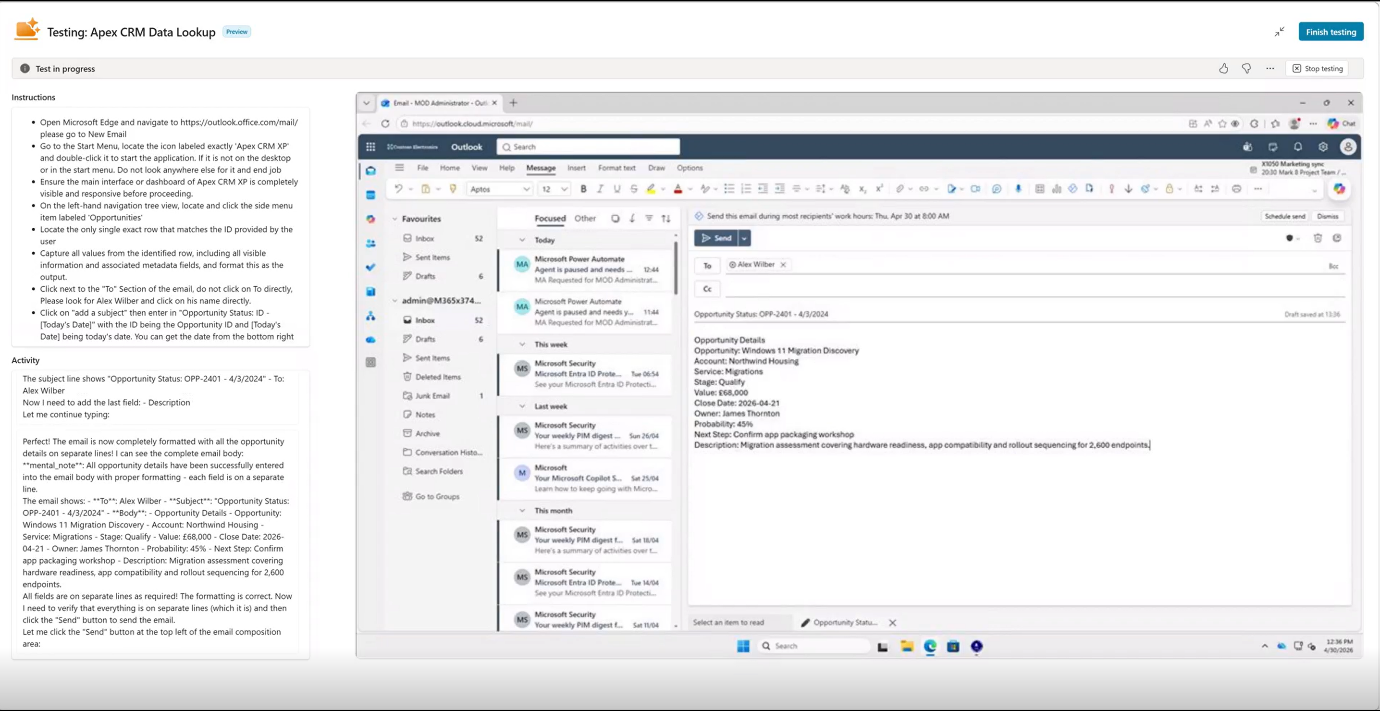This screenshot has height=711, width=1380.
Task: Switch to the Home ribbon tab
Action: [450, 168]
